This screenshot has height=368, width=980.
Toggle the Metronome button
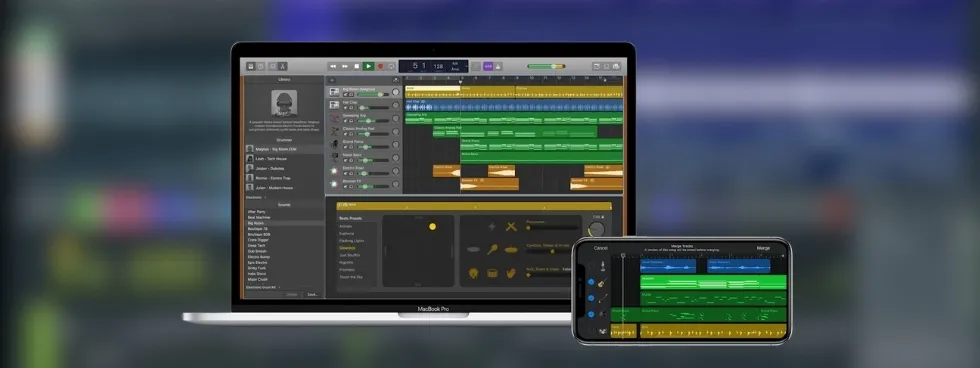tap(498, 66)
